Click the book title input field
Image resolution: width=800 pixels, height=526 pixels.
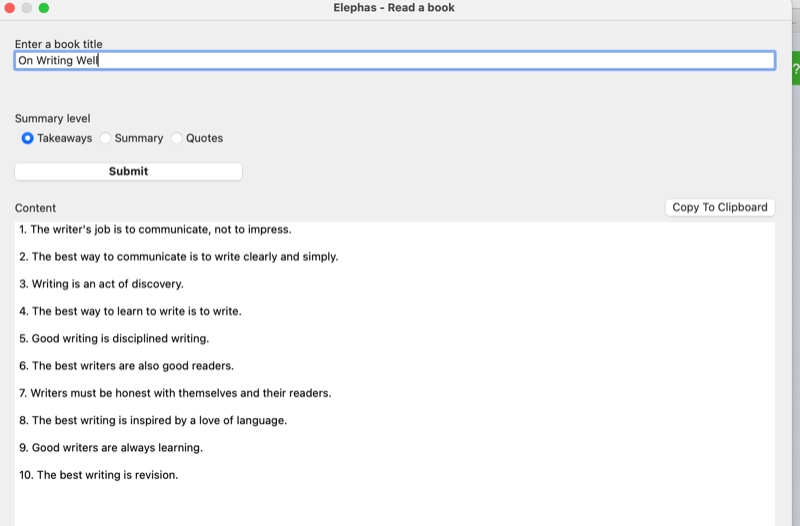[x=394, y=61]
